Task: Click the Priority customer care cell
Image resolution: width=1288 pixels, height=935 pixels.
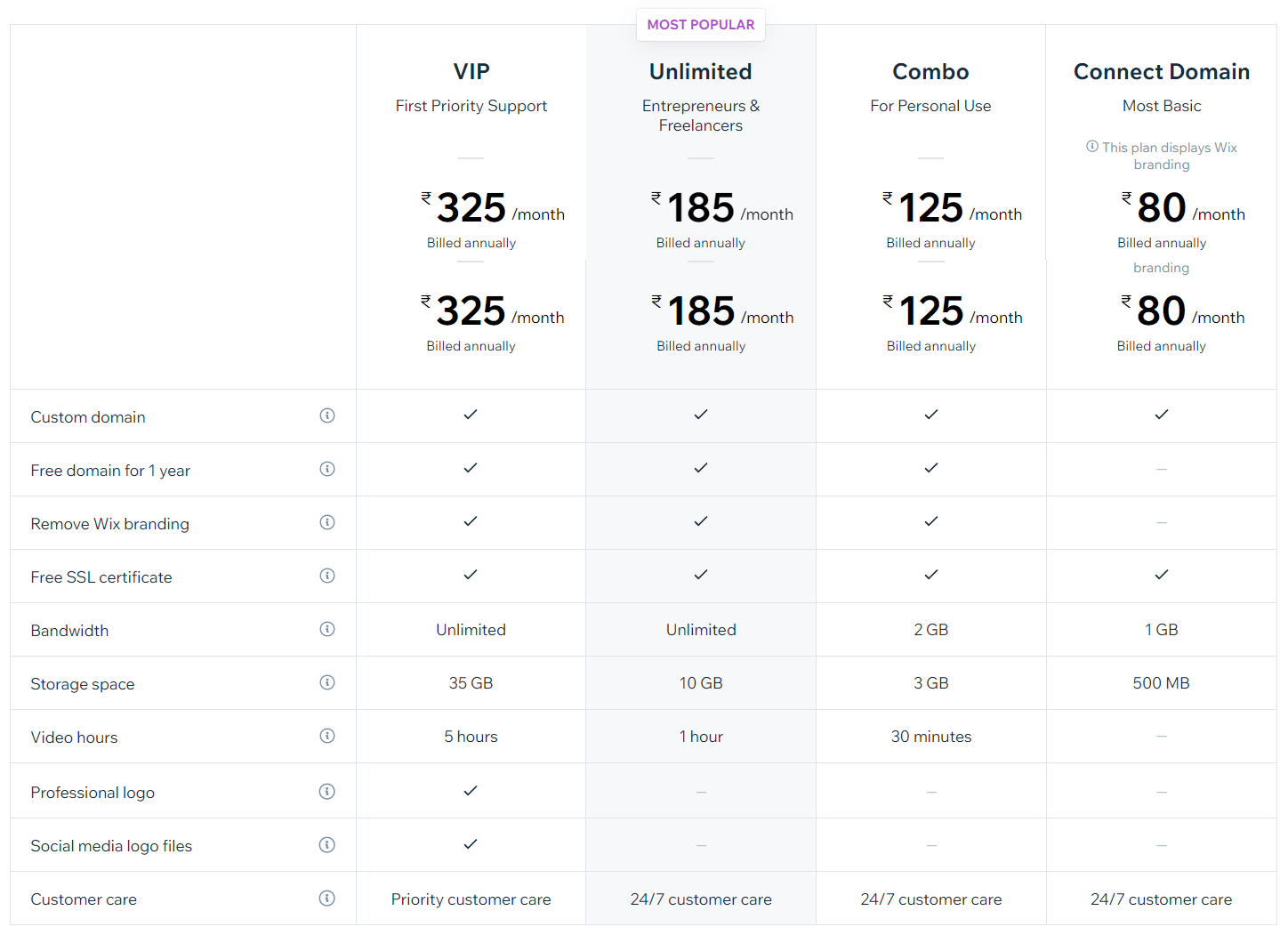Action: point(471,899)
